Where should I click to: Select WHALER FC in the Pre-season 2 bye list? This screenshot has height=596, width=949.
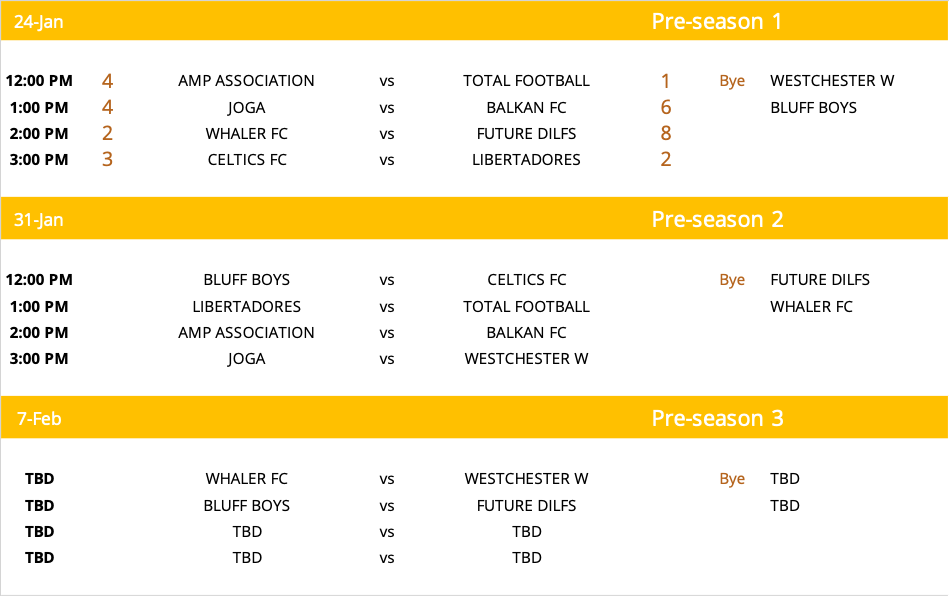[x=811, y=306]
